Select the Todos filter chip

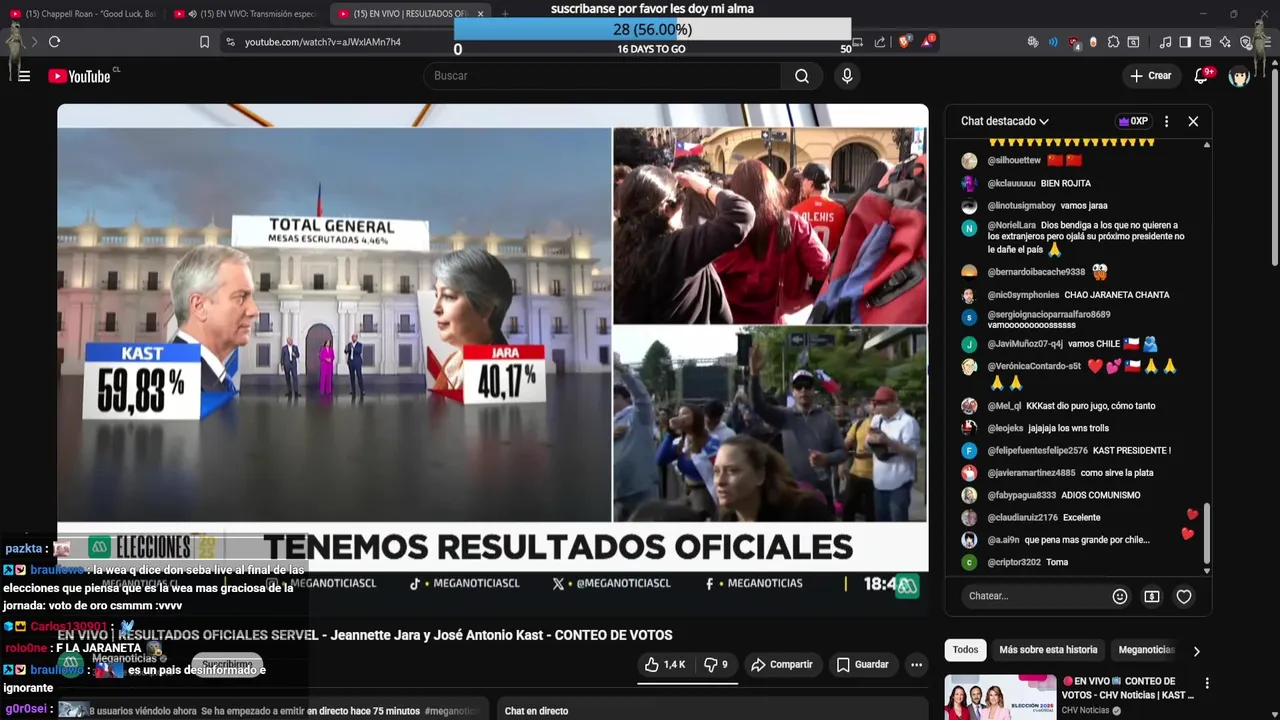[x=965, y=650]
